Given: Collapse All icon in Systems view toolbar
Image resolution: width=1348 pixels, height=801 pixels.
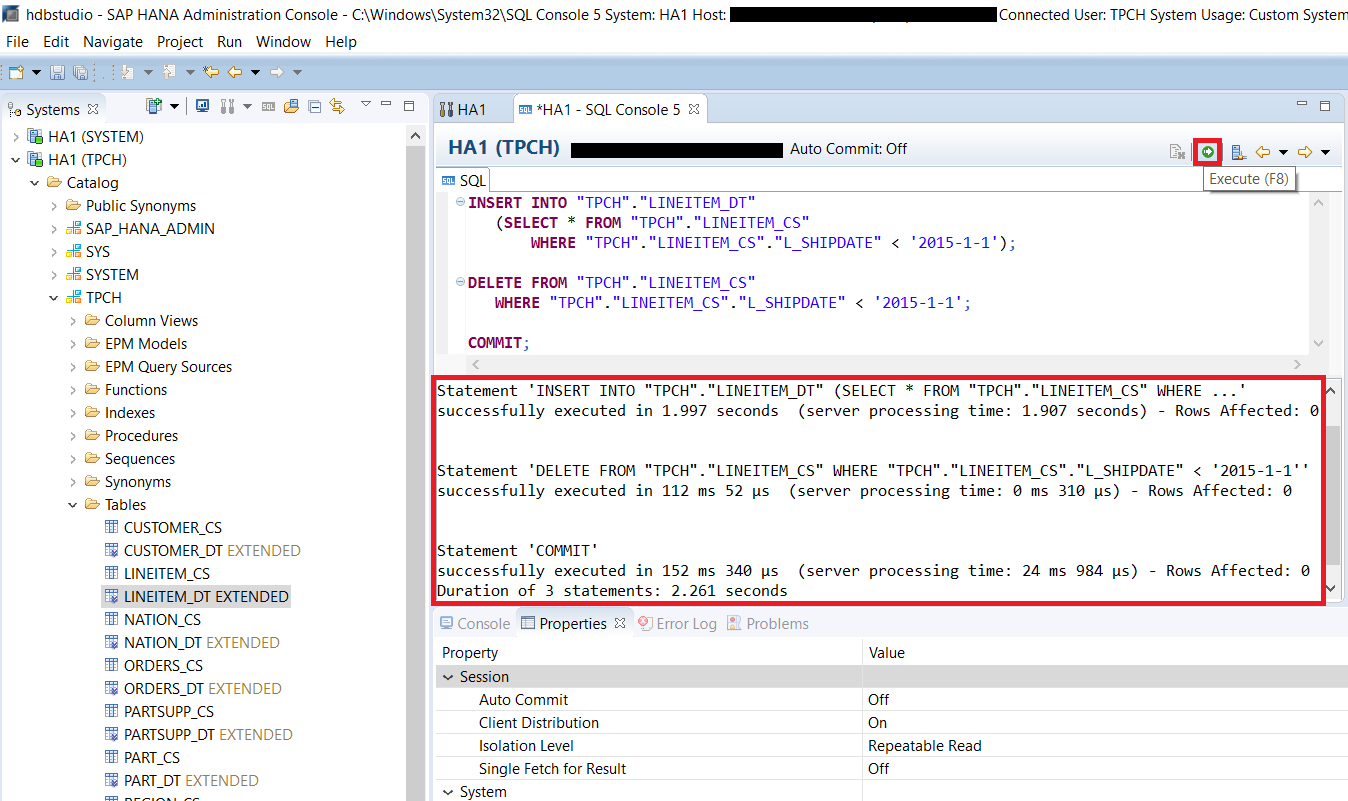Looking at the screenshot, I should tap(314, 106).
